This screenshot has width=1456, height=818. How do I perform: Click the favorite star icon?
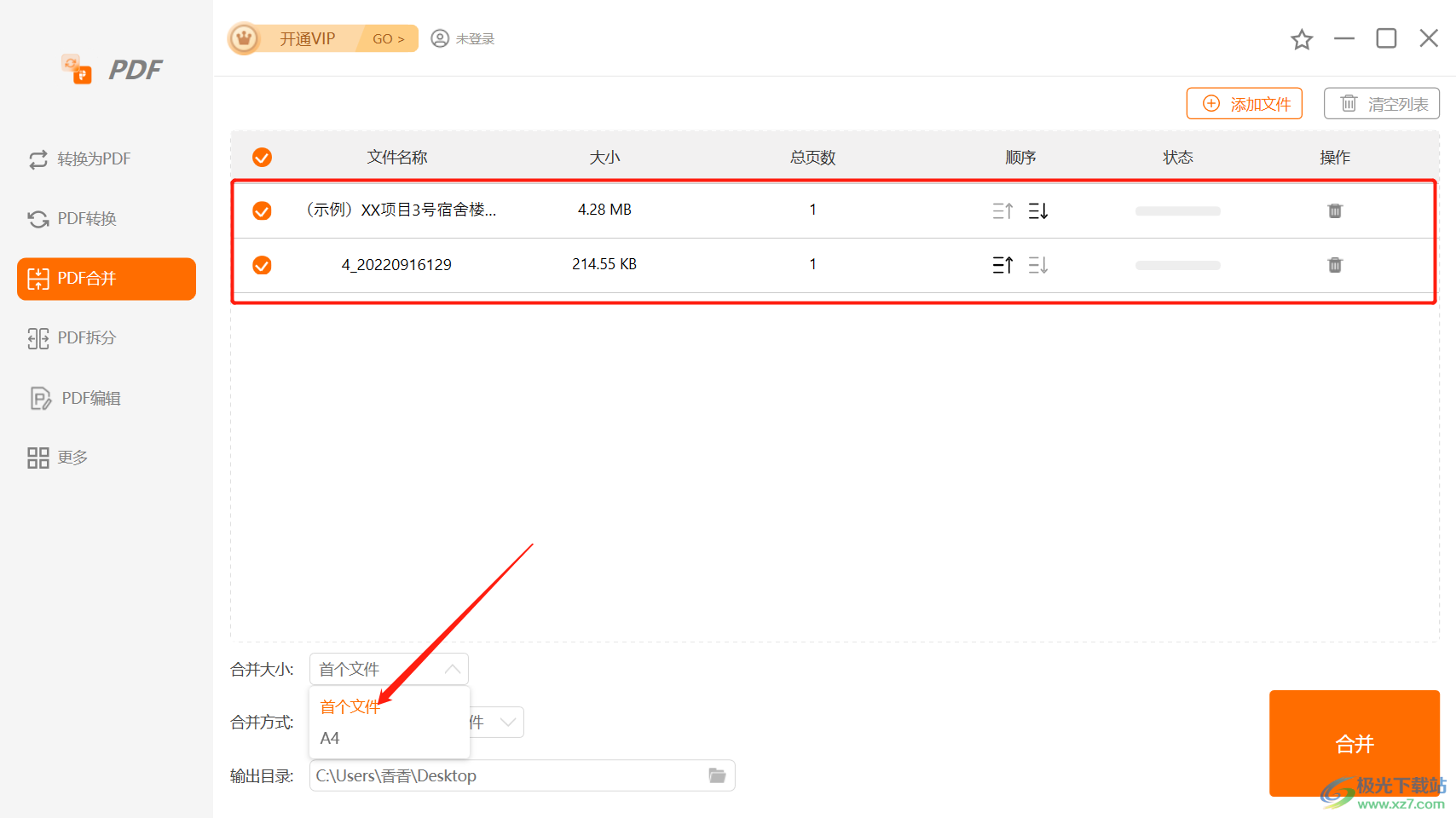click(x=1302, y=39)
